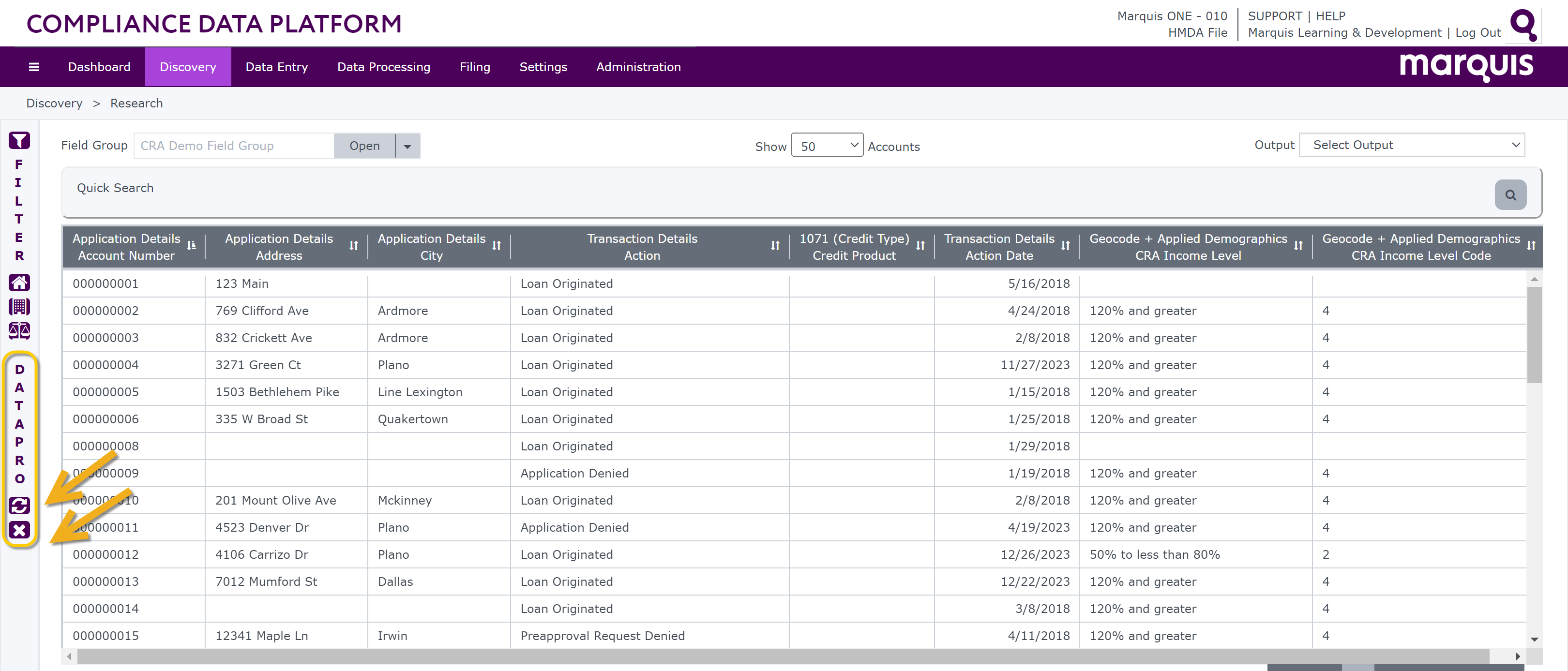Click action date 11/27/2023
The height and width of the screenshot is (671, 1568).
click(x=1035, y=365)
